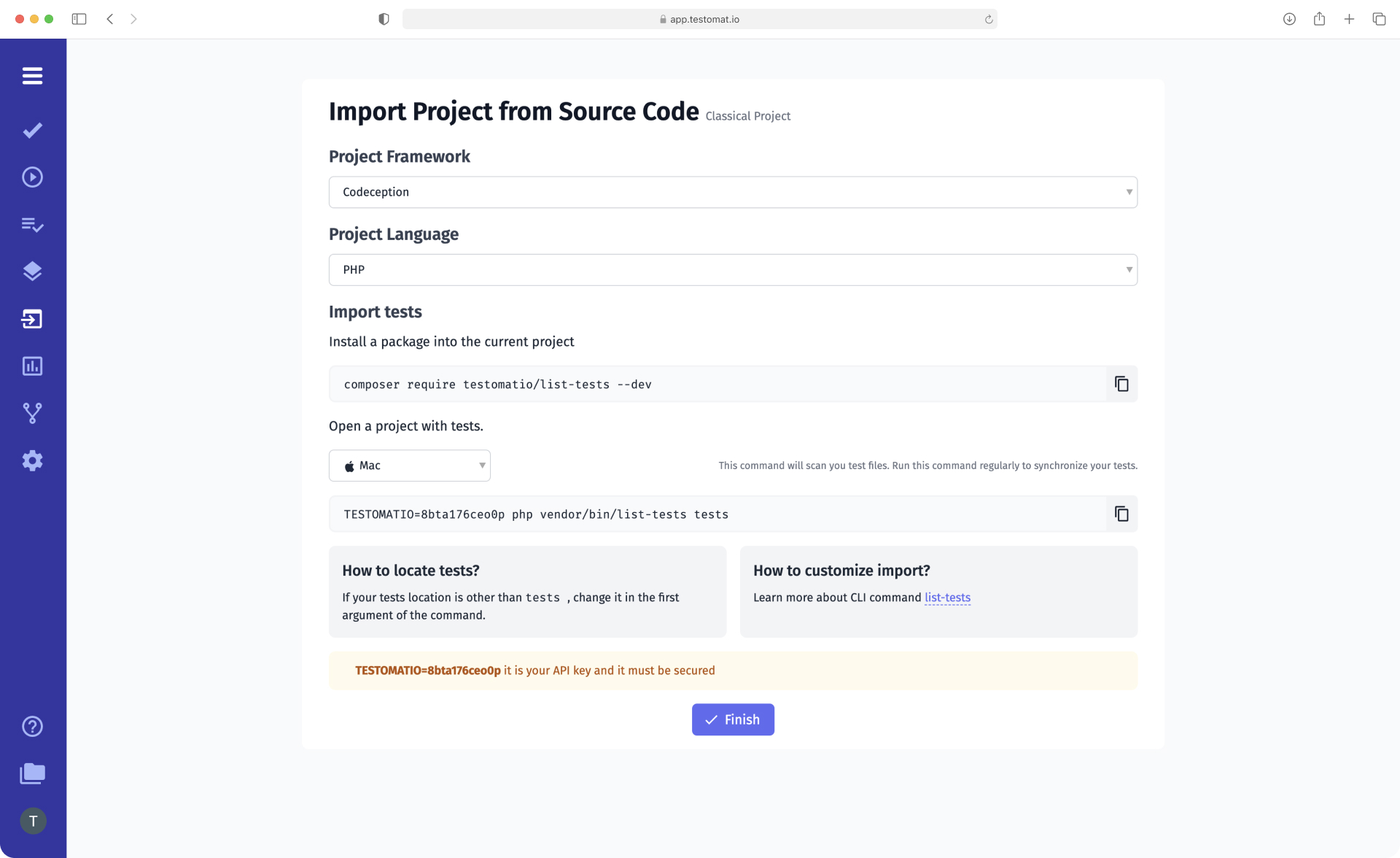
Task: Expand the Project Language selector
Action: (x=733, y=269)
